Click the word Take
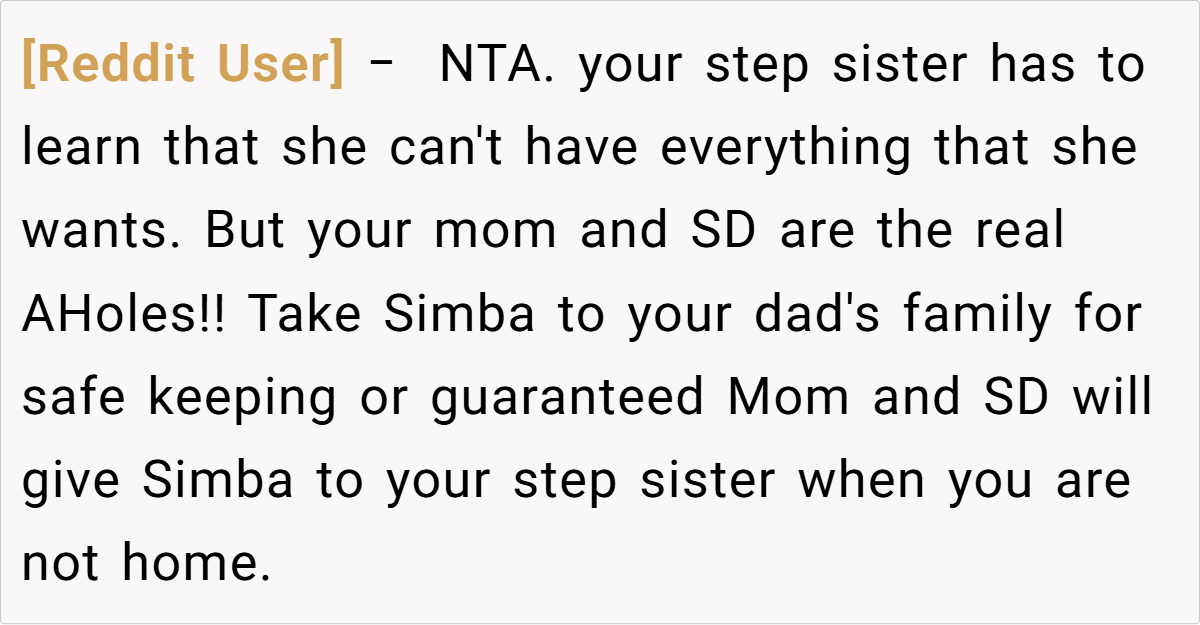The image size is (1200, 625). (x=304, y=316)
